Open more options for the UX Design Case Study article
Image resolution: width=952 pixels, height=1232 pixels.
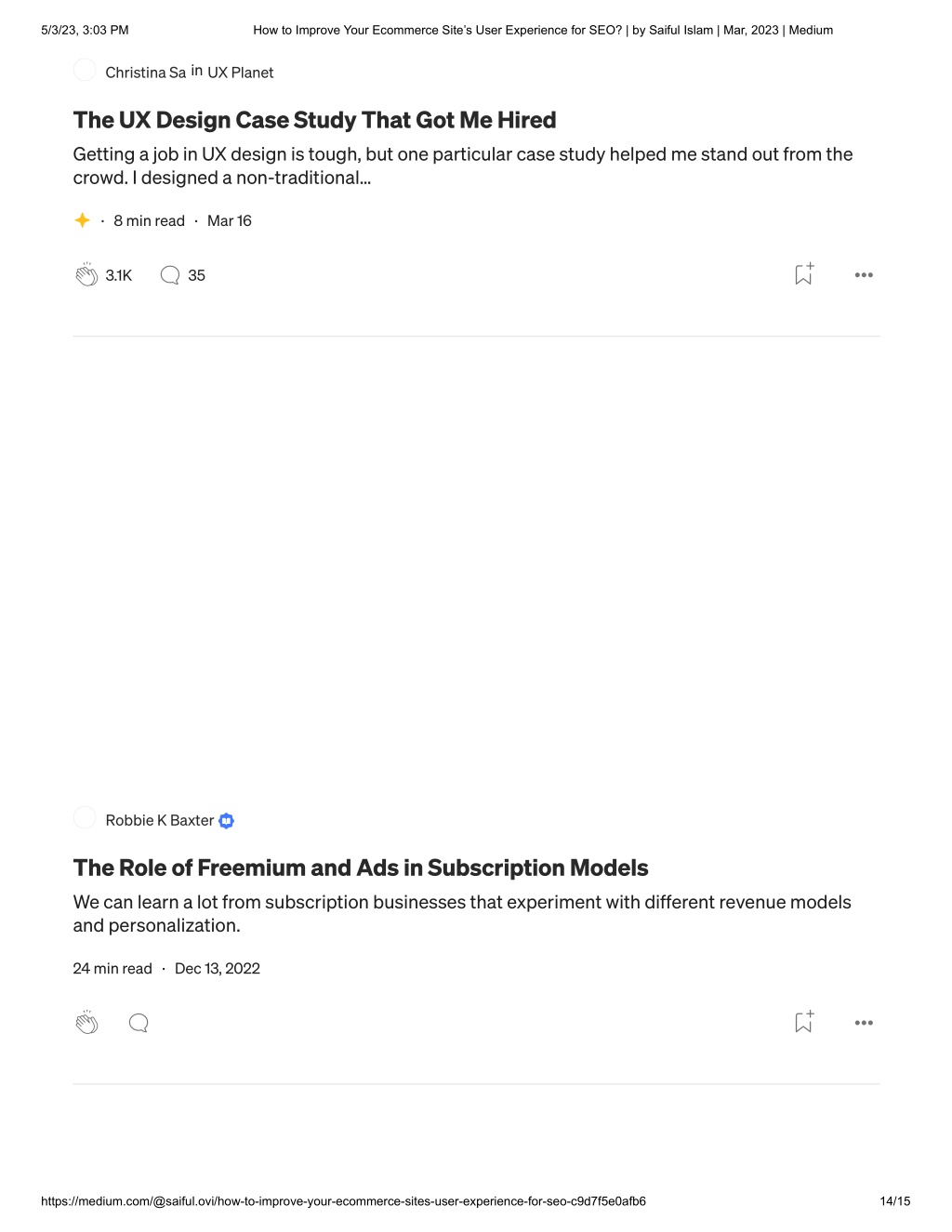coord(864,275)
